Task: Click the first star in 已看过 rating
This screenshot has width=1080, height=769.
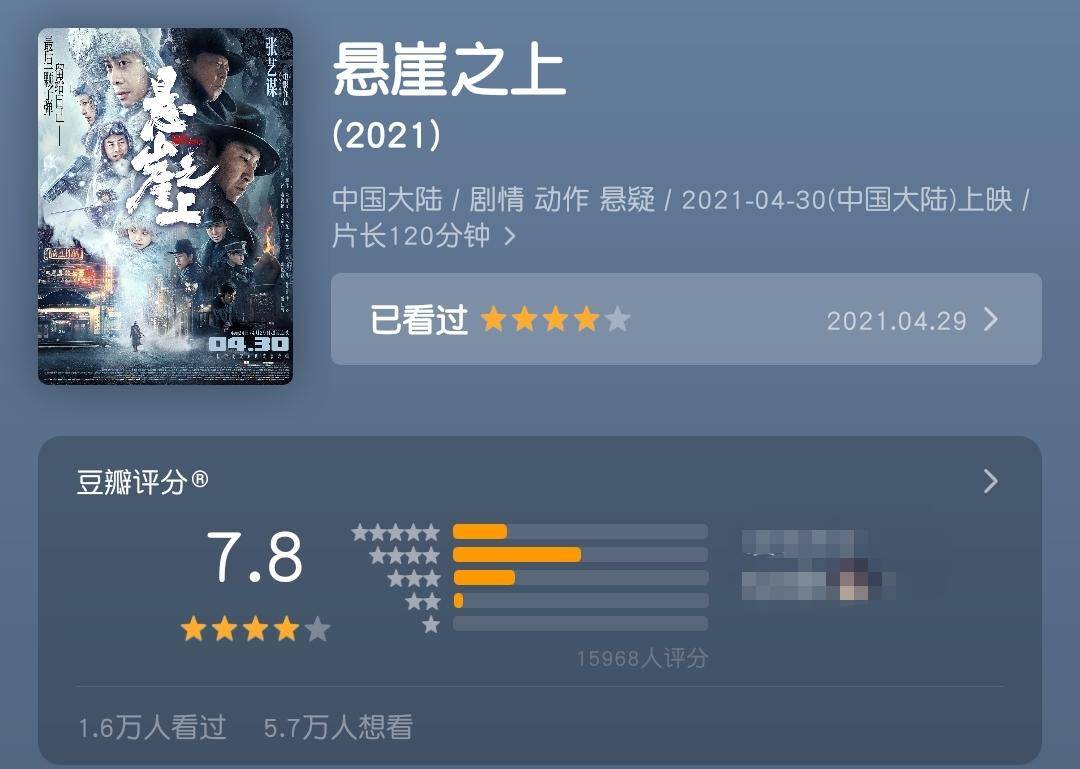Action: pos(493,320)
